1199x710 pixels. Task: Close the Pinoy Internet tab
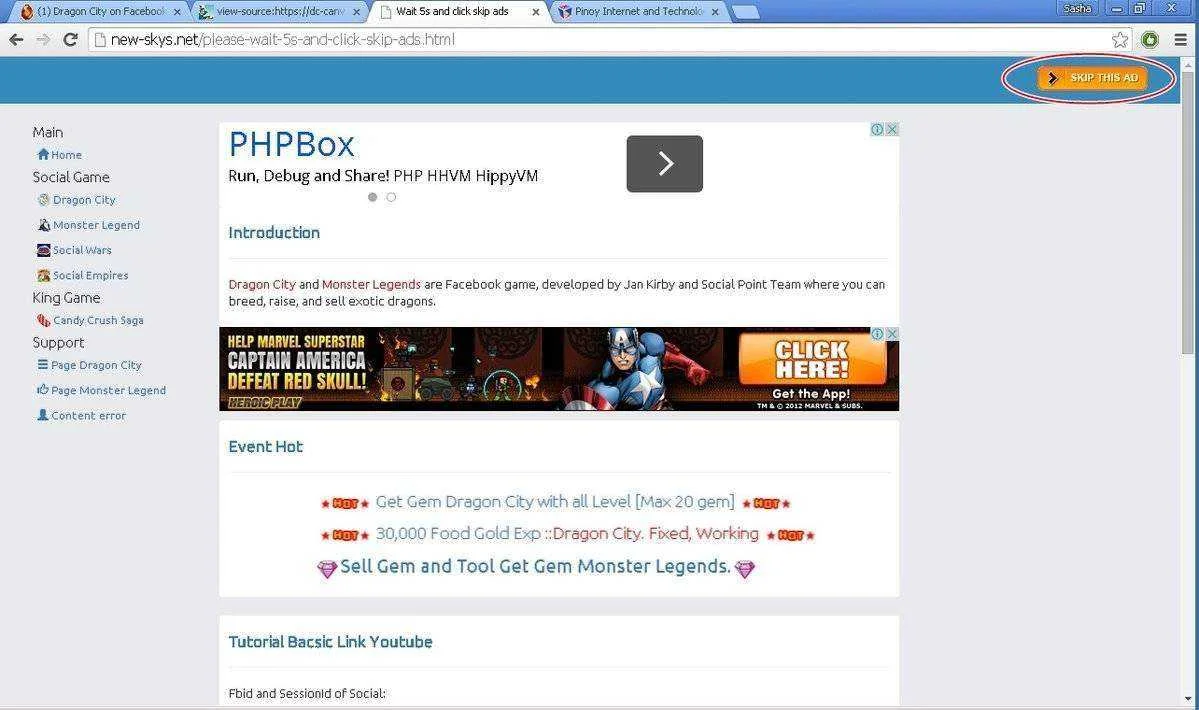[716, 12]
